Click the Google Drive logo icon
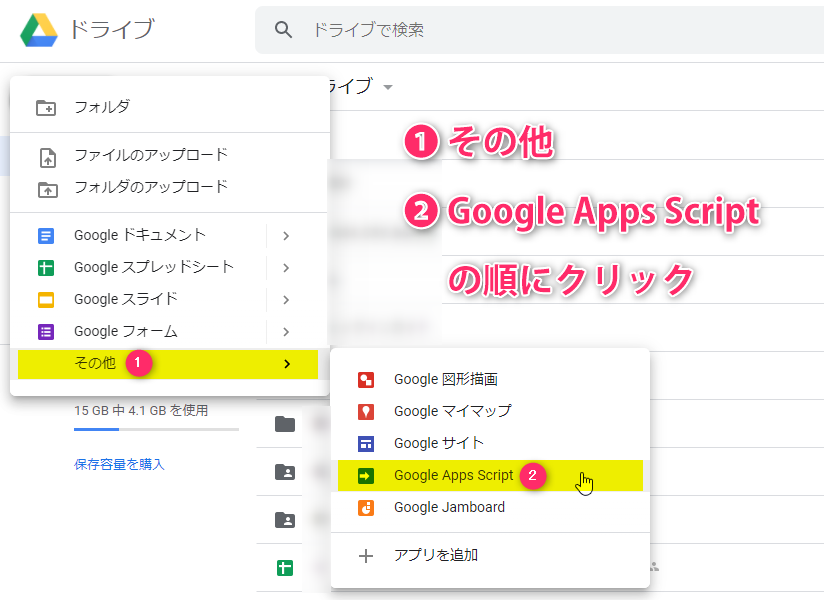The image size is (824, 600). 39,30
